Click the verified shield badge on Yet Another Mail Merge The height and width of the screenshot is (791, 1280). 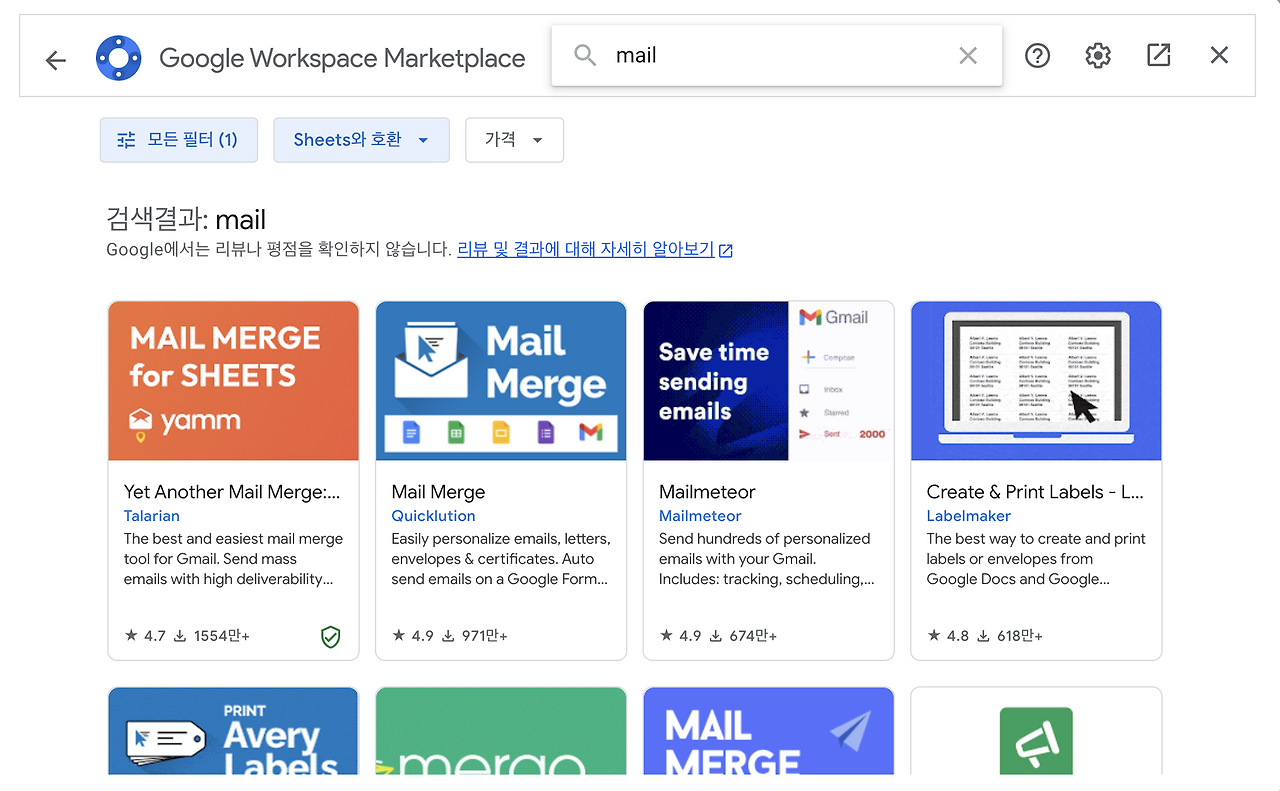[330, 636]
